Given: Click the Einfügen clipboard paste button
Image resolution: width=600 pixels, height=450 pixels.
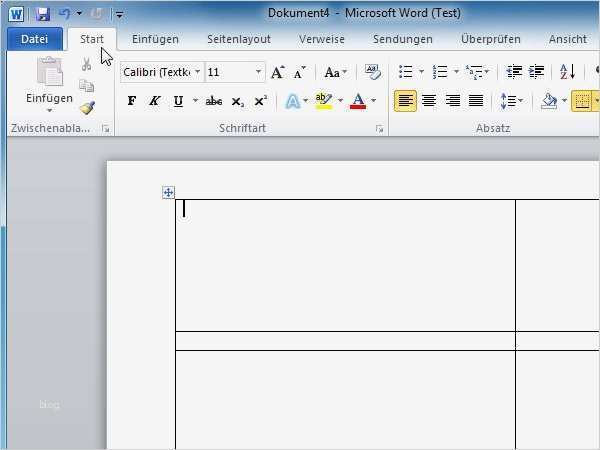Looking at the screenshot, I should (x=49, y=80).
